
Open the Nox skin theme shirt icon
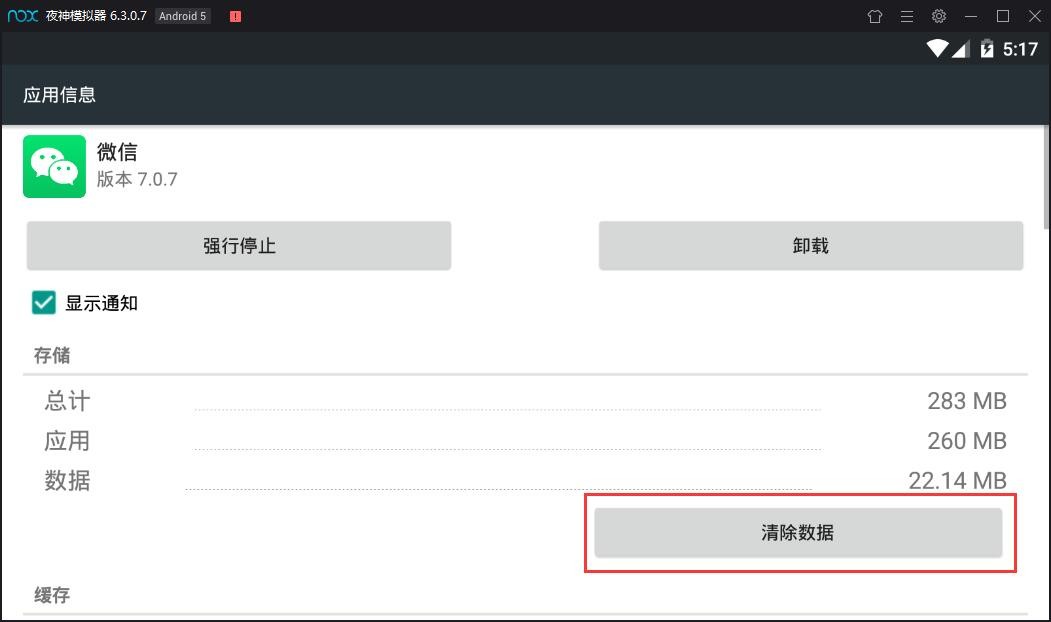click(x=875, y=16)
